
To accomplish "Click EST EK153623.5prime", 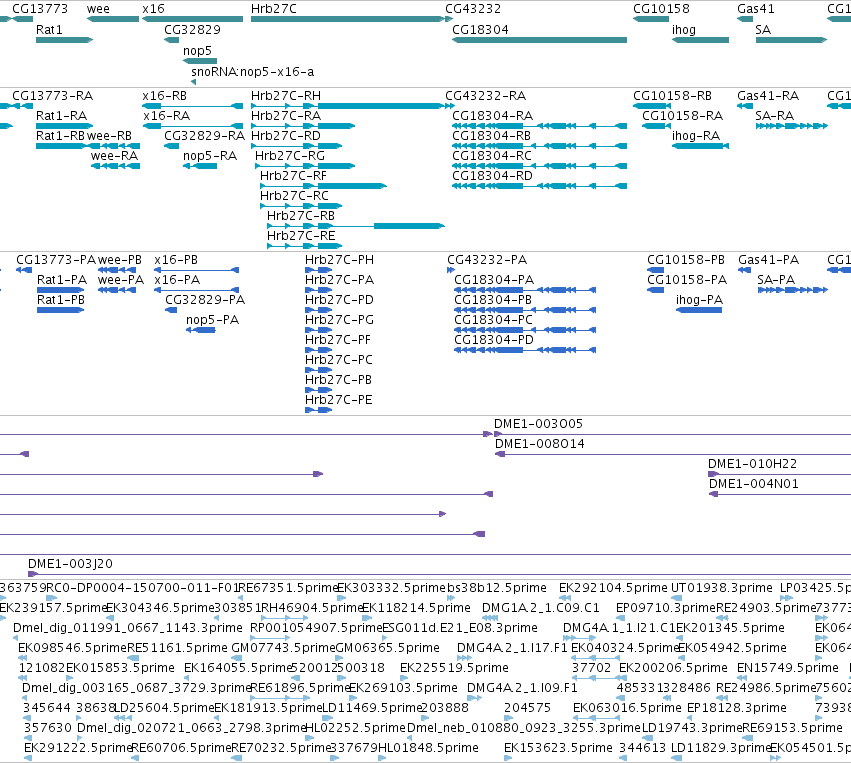I will (x=558, y=748).
